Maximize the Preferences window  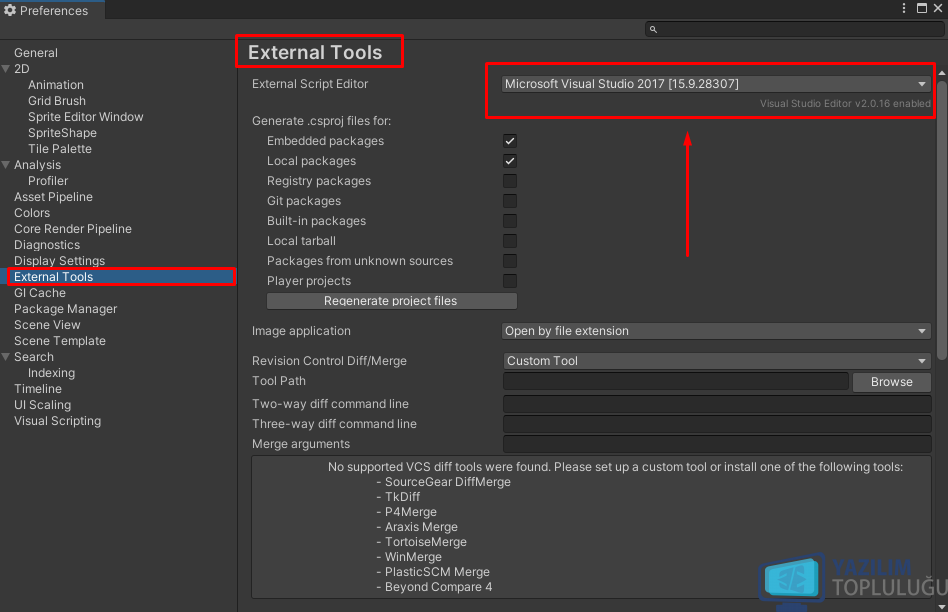coord(922,8)
